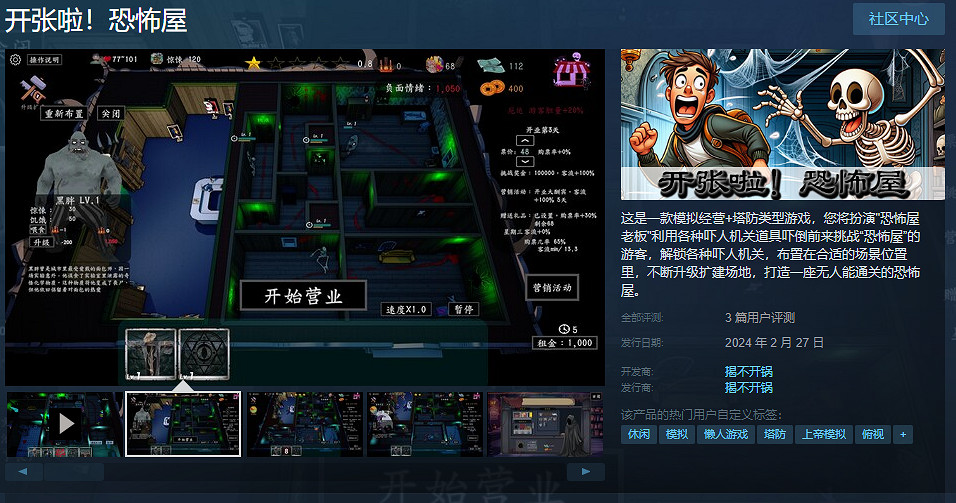Click the game description paragraph

click(x=771, y=254)
